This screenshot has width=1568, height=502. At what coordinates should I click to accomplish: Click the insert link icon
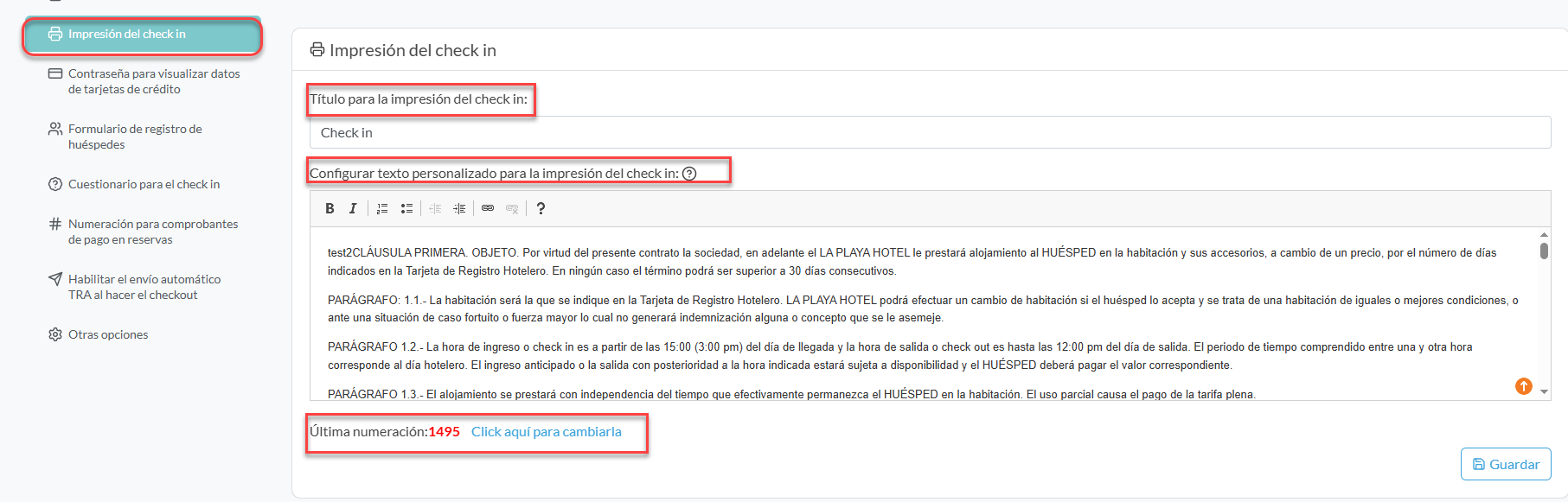tap(488, 208)
